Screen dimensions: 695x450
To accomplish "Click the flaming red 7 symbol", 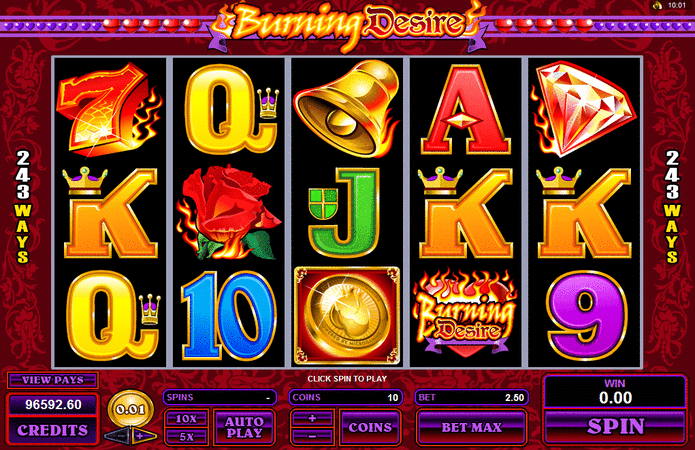I will tap(109, 110).
